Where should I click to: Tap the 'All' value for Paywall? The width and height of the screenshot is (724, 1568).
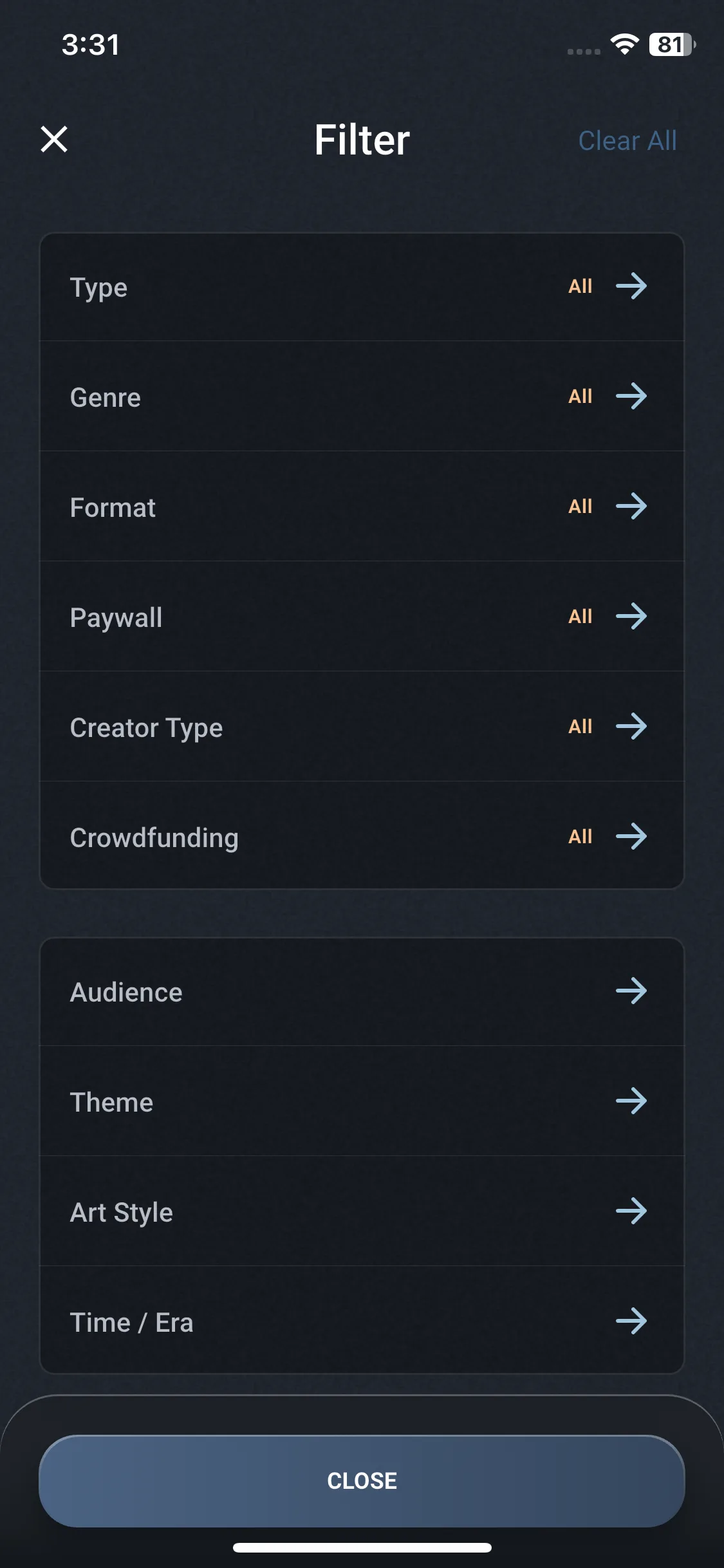580,617
